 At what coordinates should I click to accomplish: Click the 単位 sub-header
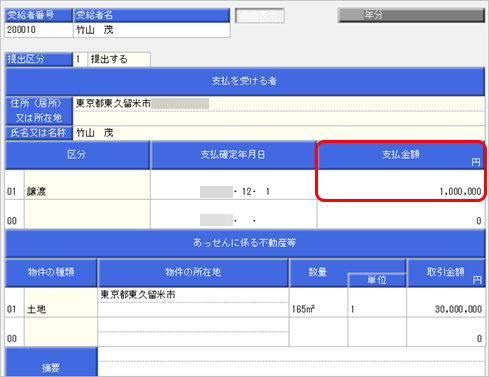click(377, 280)
